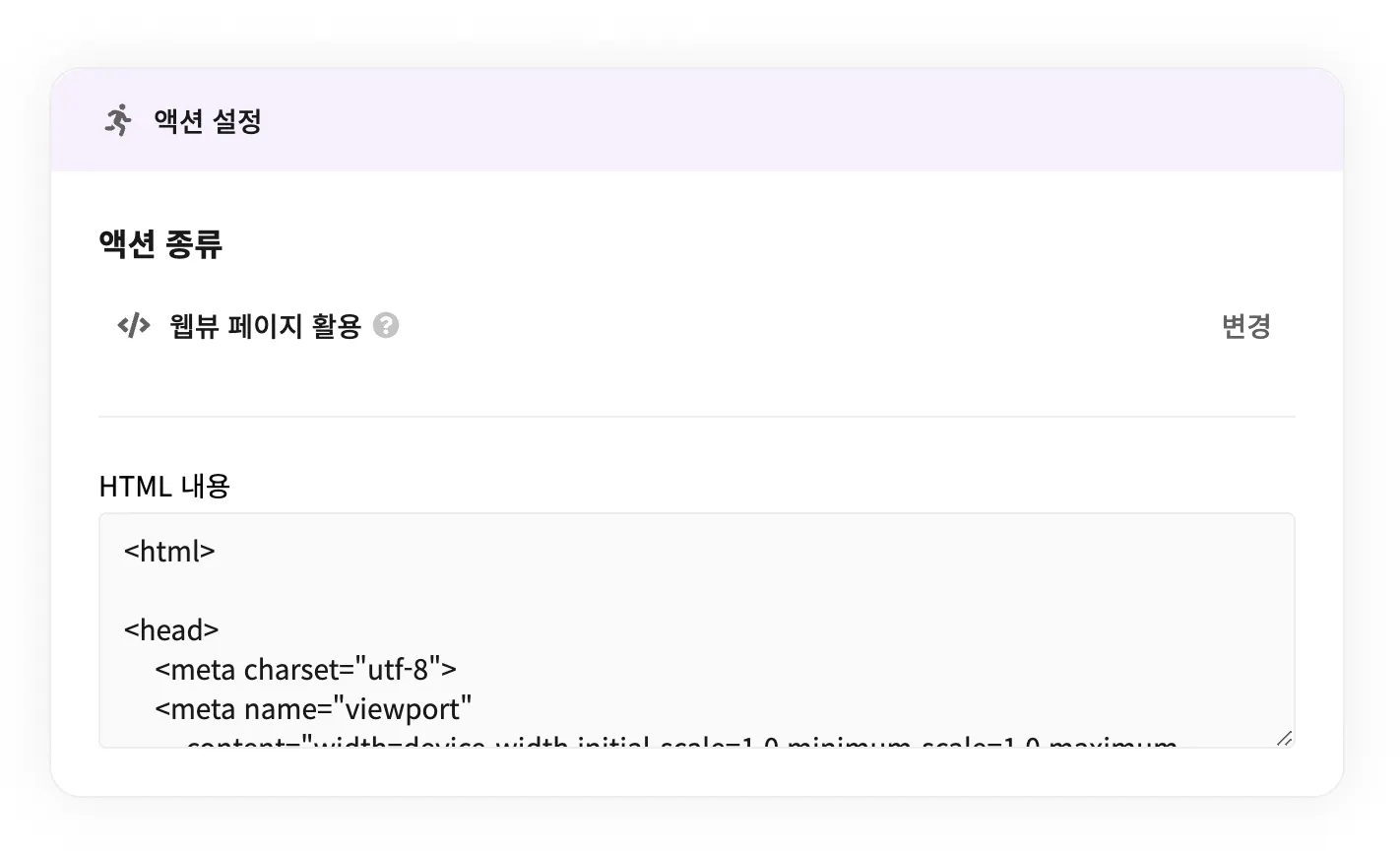1400x857 pixels.
Task: Click the 웹뷰 페이지 활용 action label
Action: [x=265, y=326]
